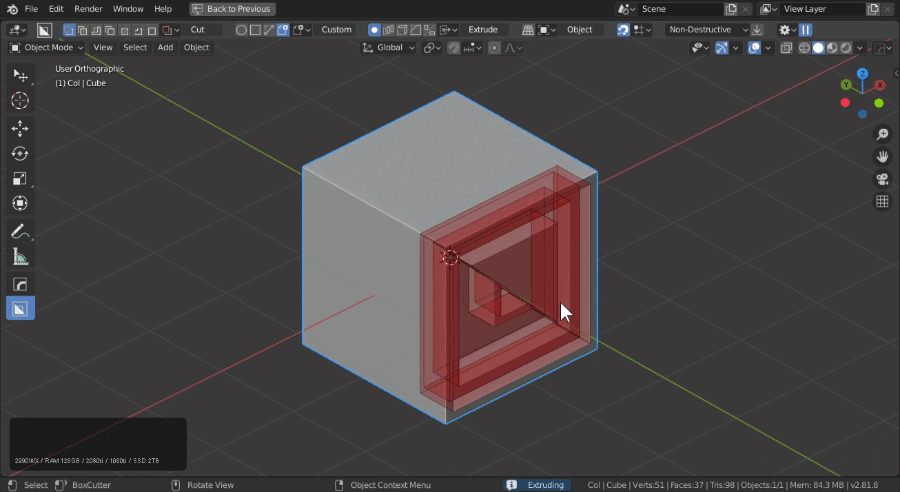Viewport: 900px width, 492px height.
Task: Select the Annotate pencil tool
Action: coord(20,231)
